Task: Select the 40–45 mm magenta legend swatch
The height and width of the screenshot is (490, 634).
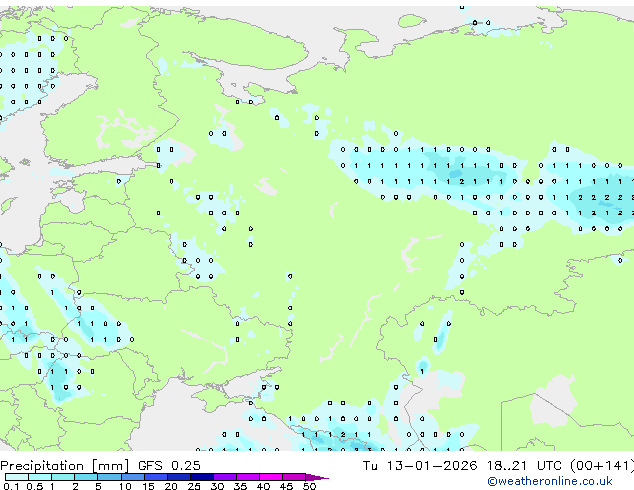Action: pyautogui.click(x=271, y=477)
